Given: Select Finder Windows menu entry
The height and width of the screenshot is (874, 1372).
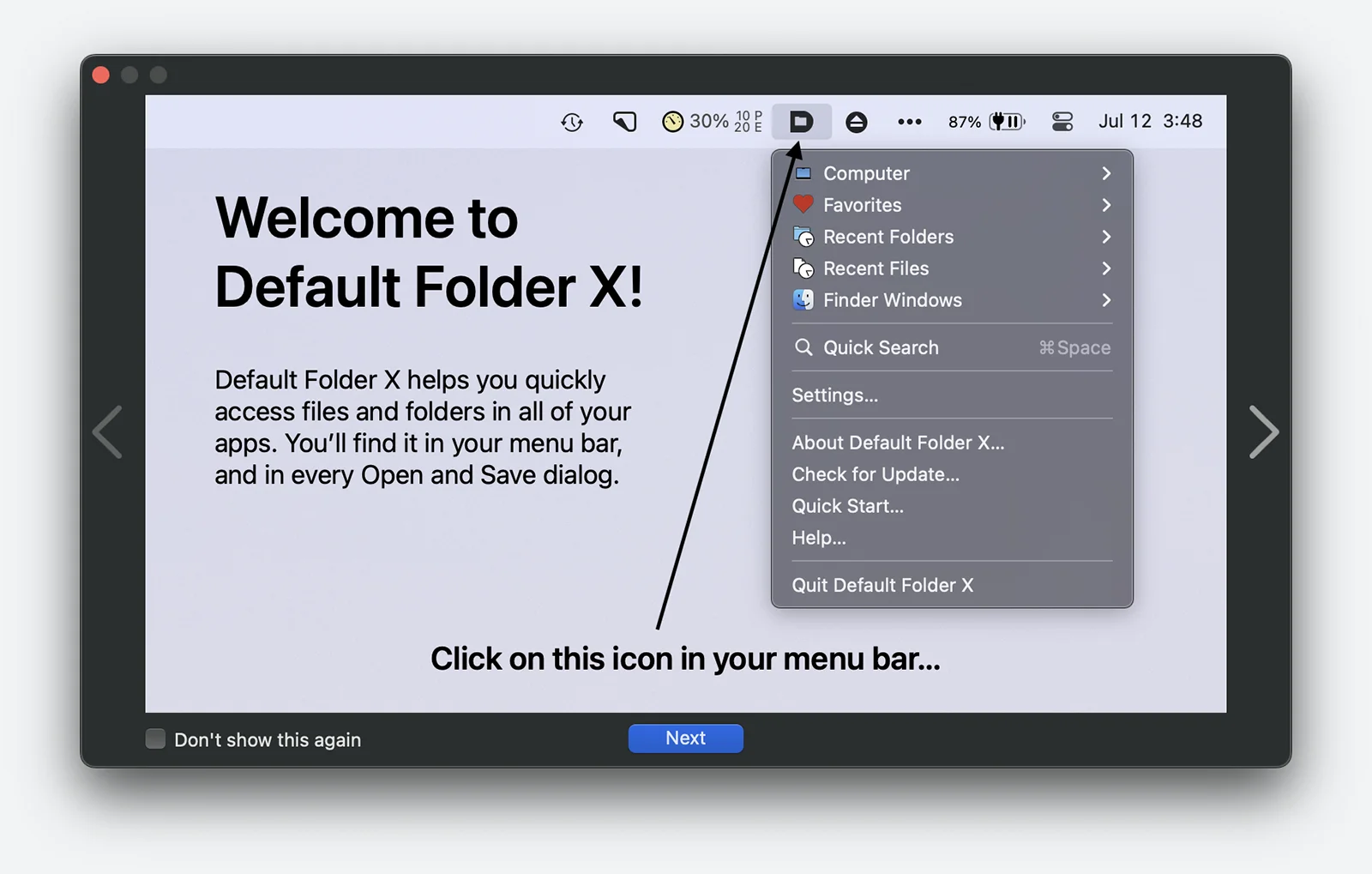Looking at the screenshot, I should [x=952, y=300].
